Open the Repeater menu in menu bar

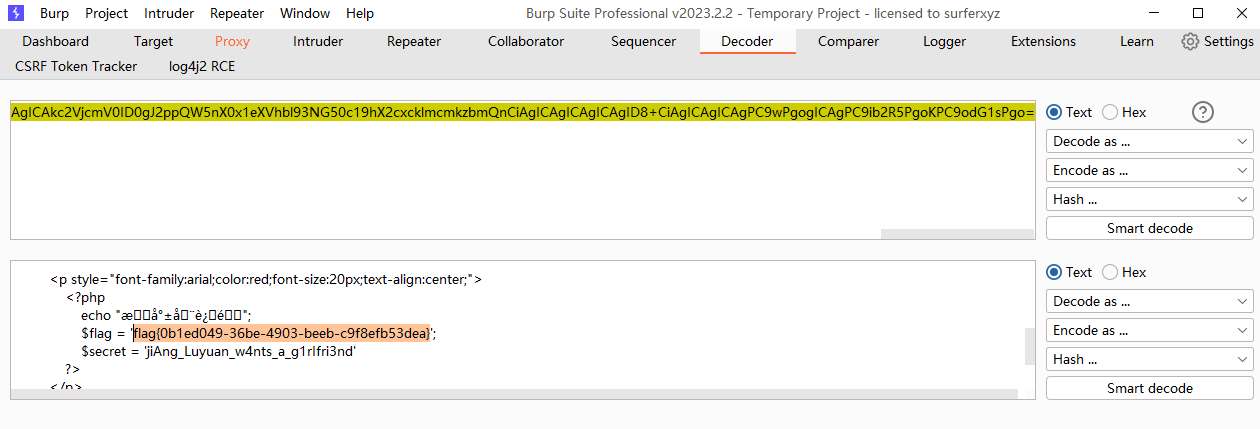click(x=237, y=13)
